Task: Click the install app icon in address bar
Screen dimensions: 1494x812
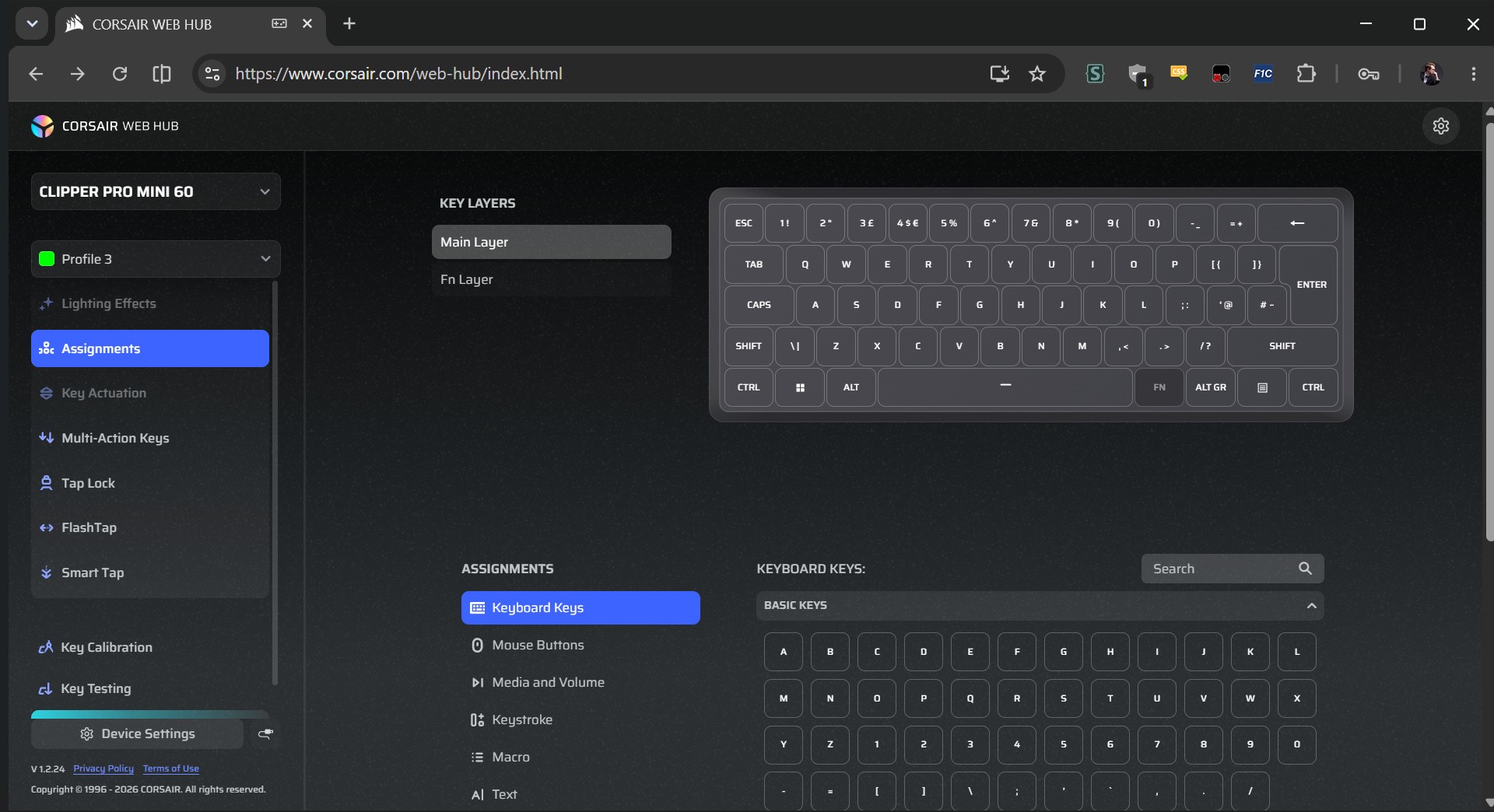Action: pos(999,74)
